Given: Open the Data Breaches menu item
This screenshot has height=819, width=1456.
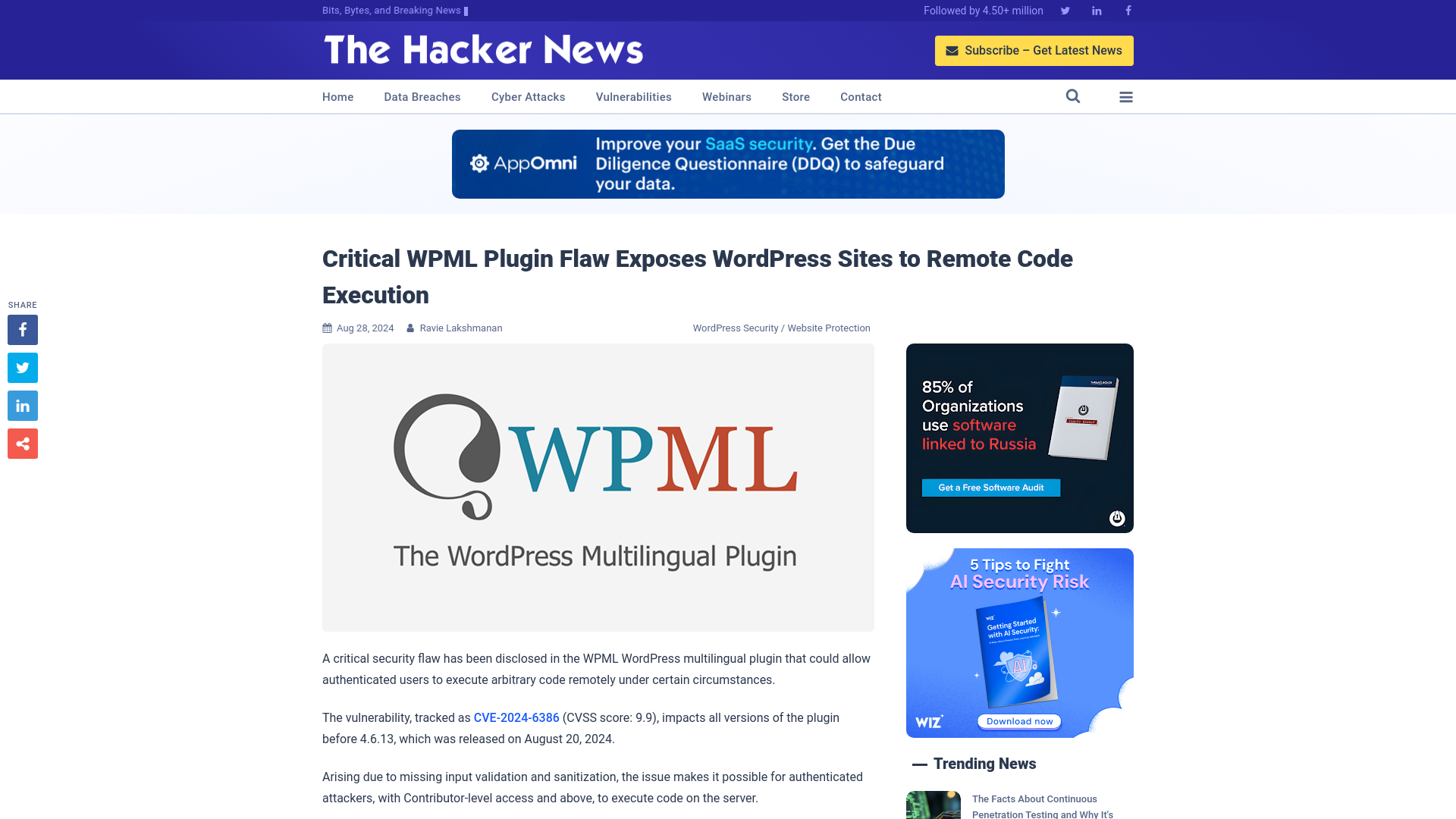Looking at the screenshot, I should pos(422,97).
